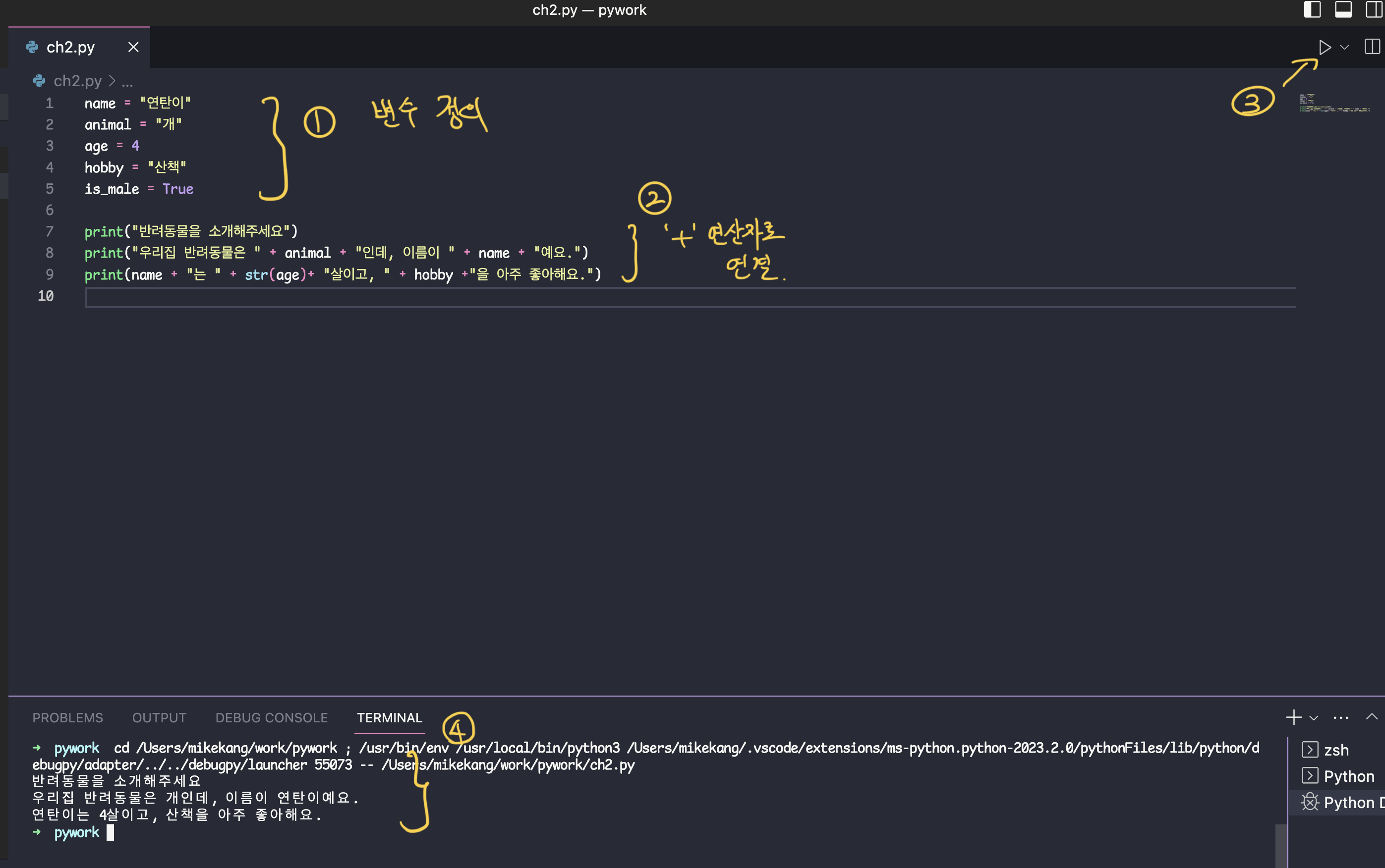
Task: Select the zsh terminal session
Action: [1335, 750]
